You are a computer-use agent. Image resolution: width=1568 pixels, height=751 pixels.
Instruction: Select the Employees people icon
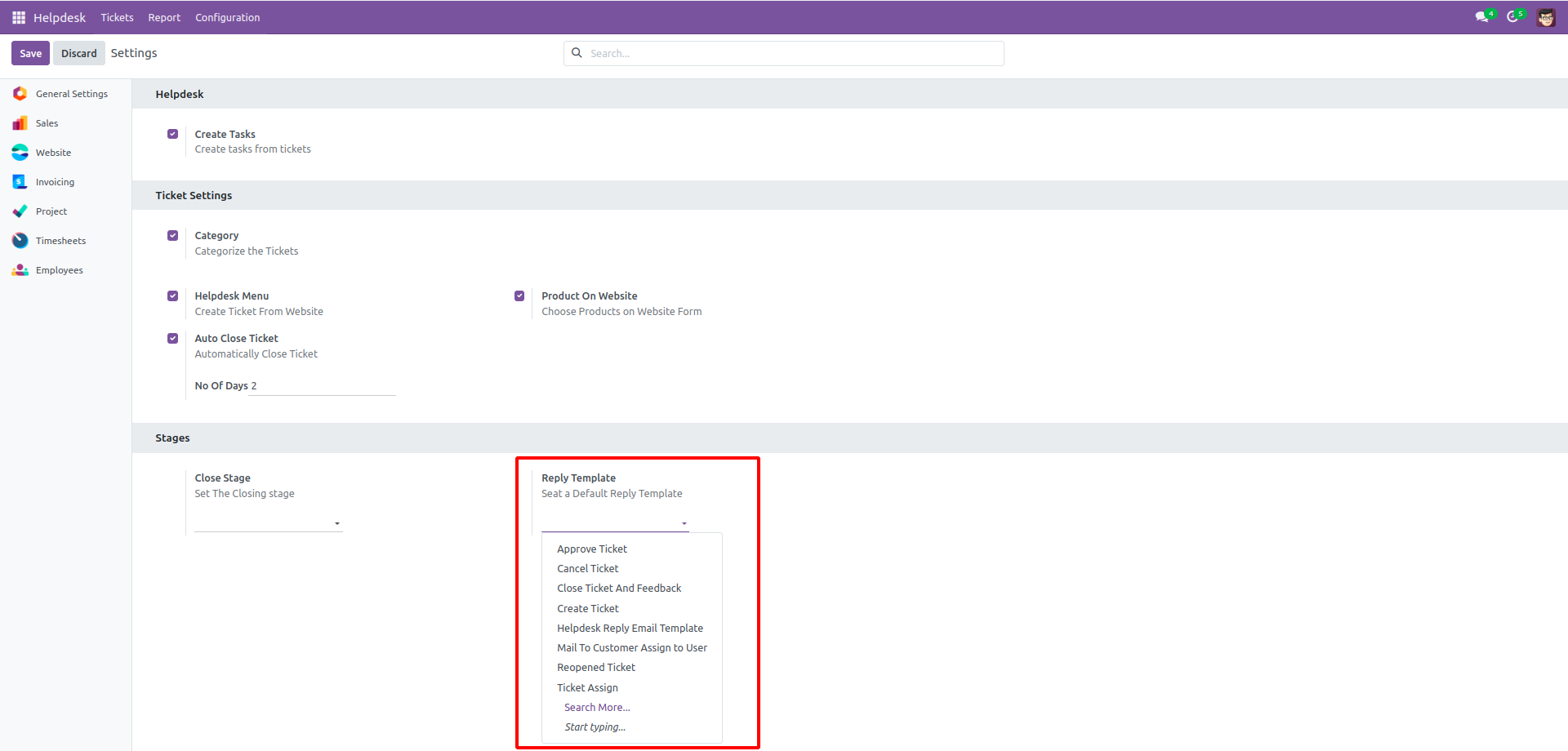[x=20, y=270]
